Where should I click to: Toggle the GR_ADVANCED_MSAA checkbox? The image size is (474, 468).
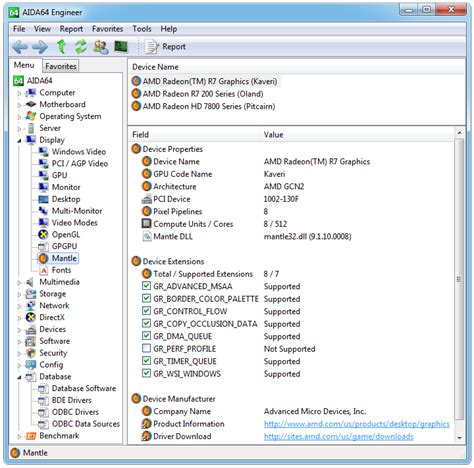click(146, 286)
